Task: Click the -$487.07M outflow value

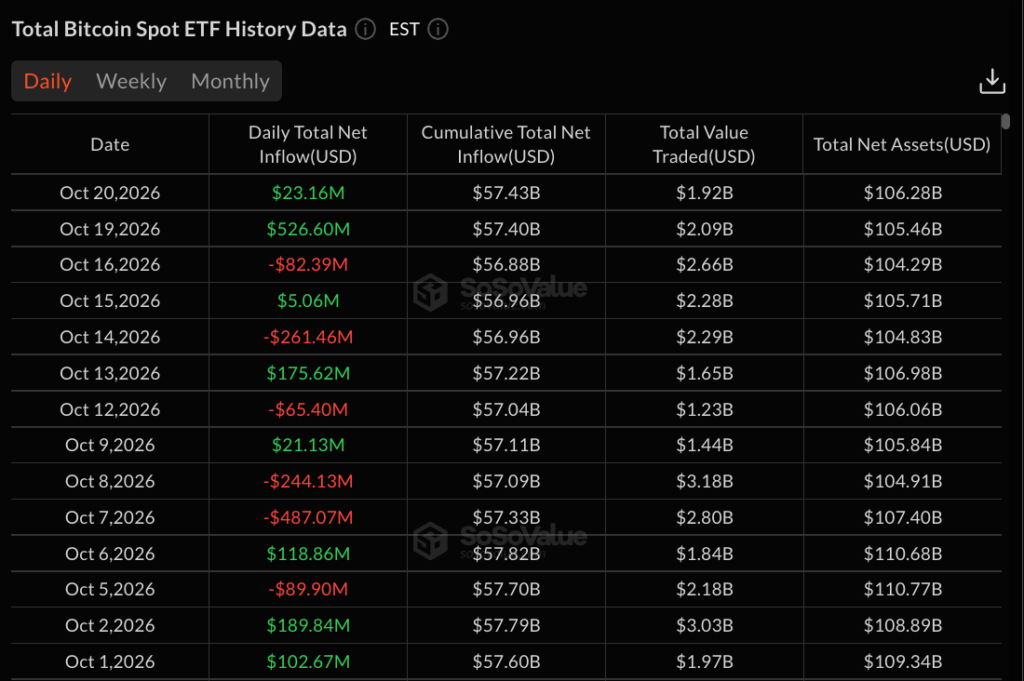Action: pyautogui.click(x=308, y=517)
